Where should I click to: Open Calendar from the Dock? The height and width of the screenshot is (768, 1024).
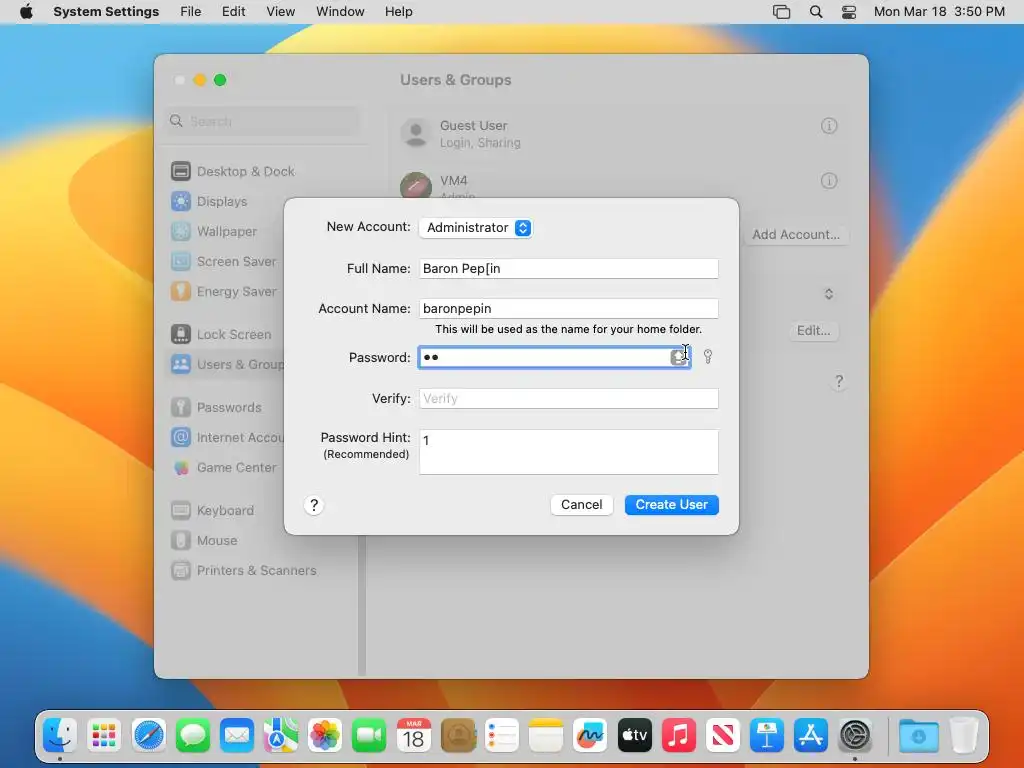click(413, 736)
